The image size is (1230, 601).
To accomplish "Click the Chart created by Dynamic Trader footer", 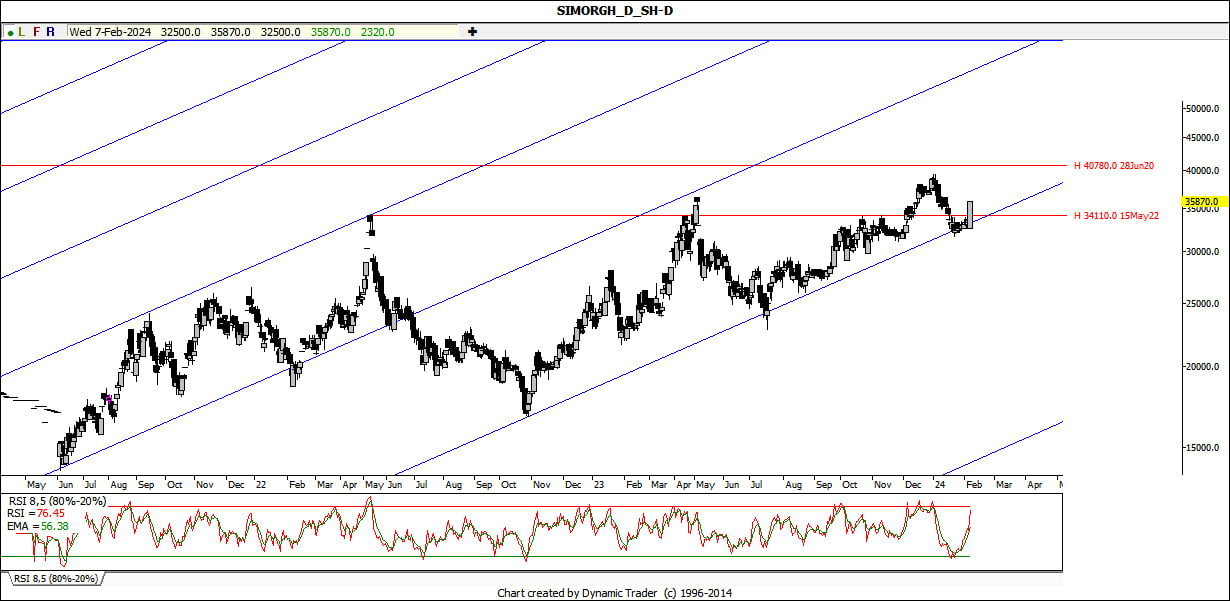I will (615, 593).
